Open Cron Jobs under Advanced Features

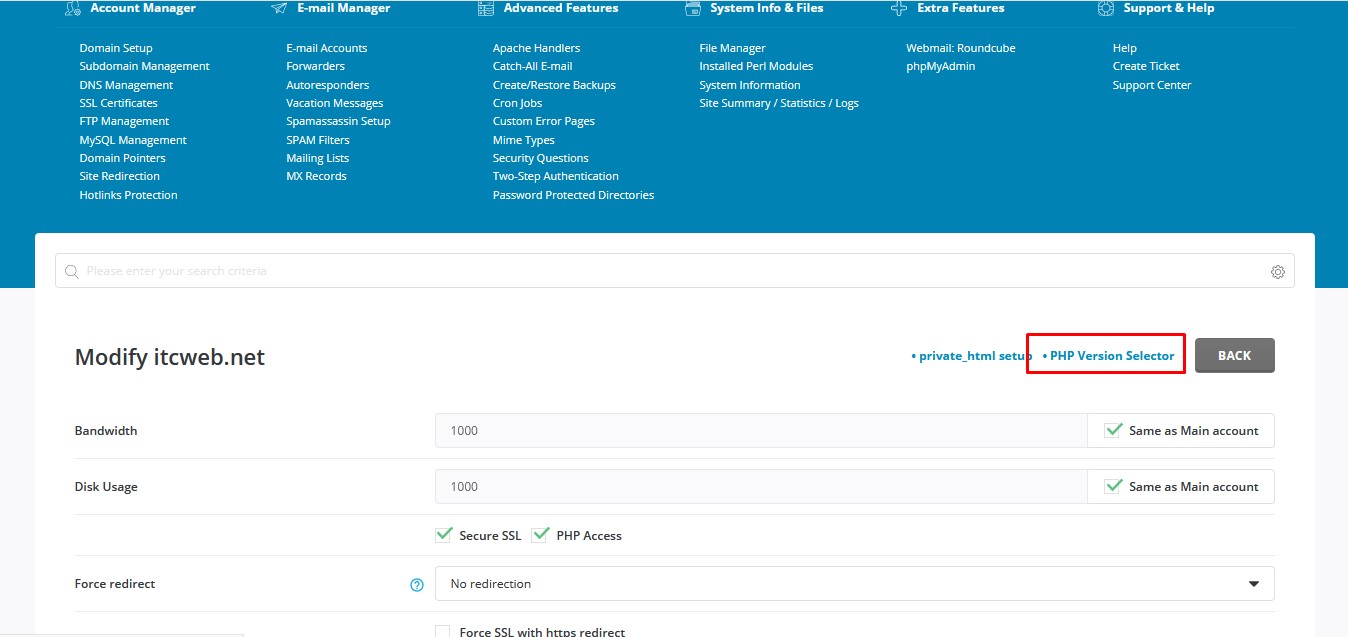coord(517,102)
